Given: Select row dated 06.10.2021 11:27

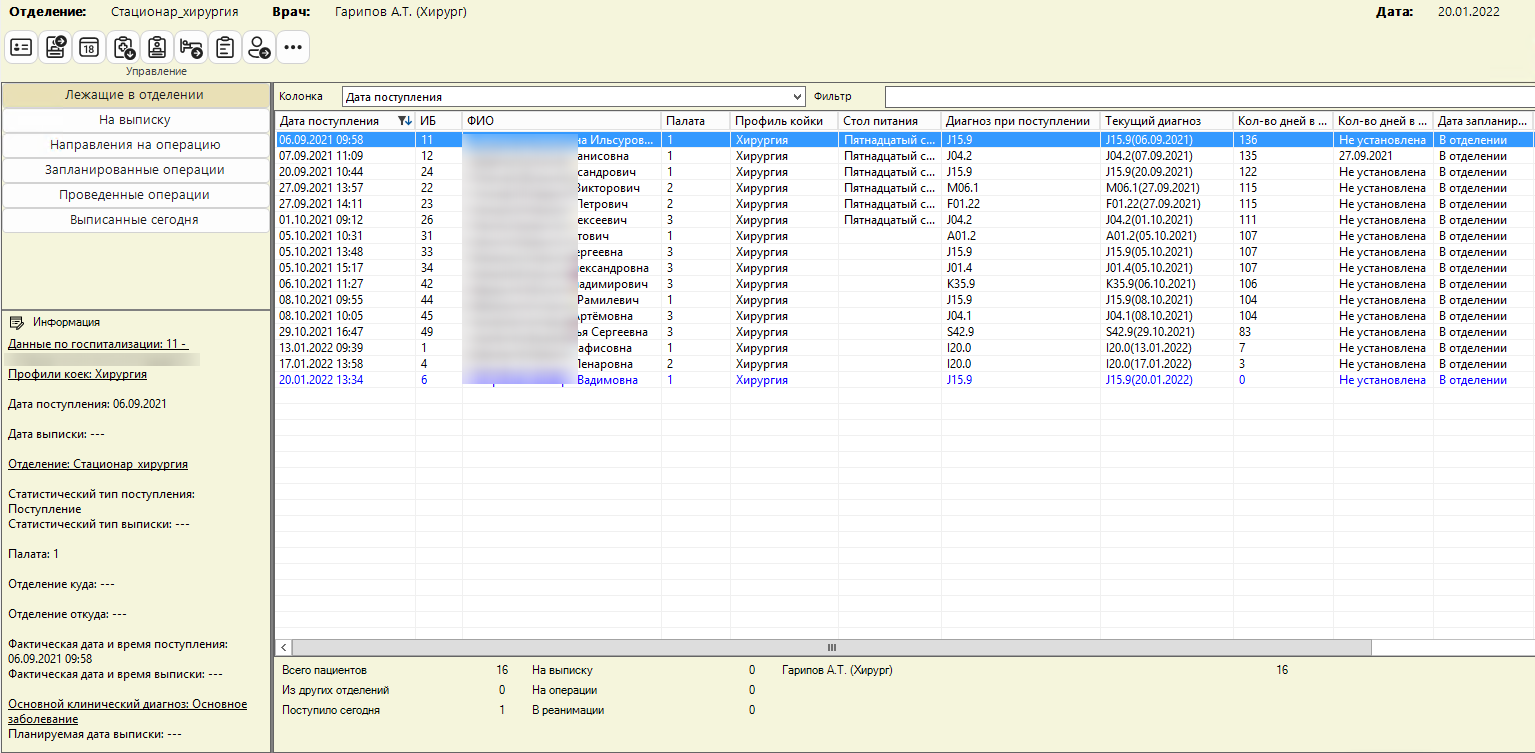Looking at the screenshot, I should [x=905, y=284].
